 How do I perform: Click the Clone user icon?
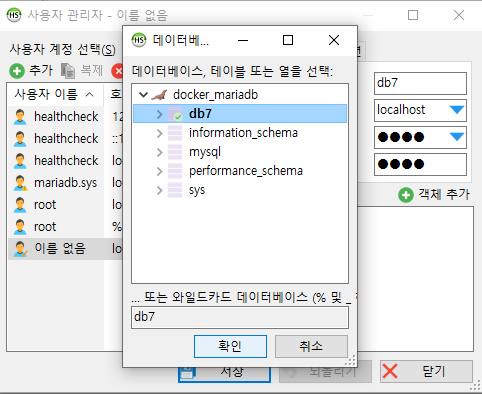tap(68, 71)
